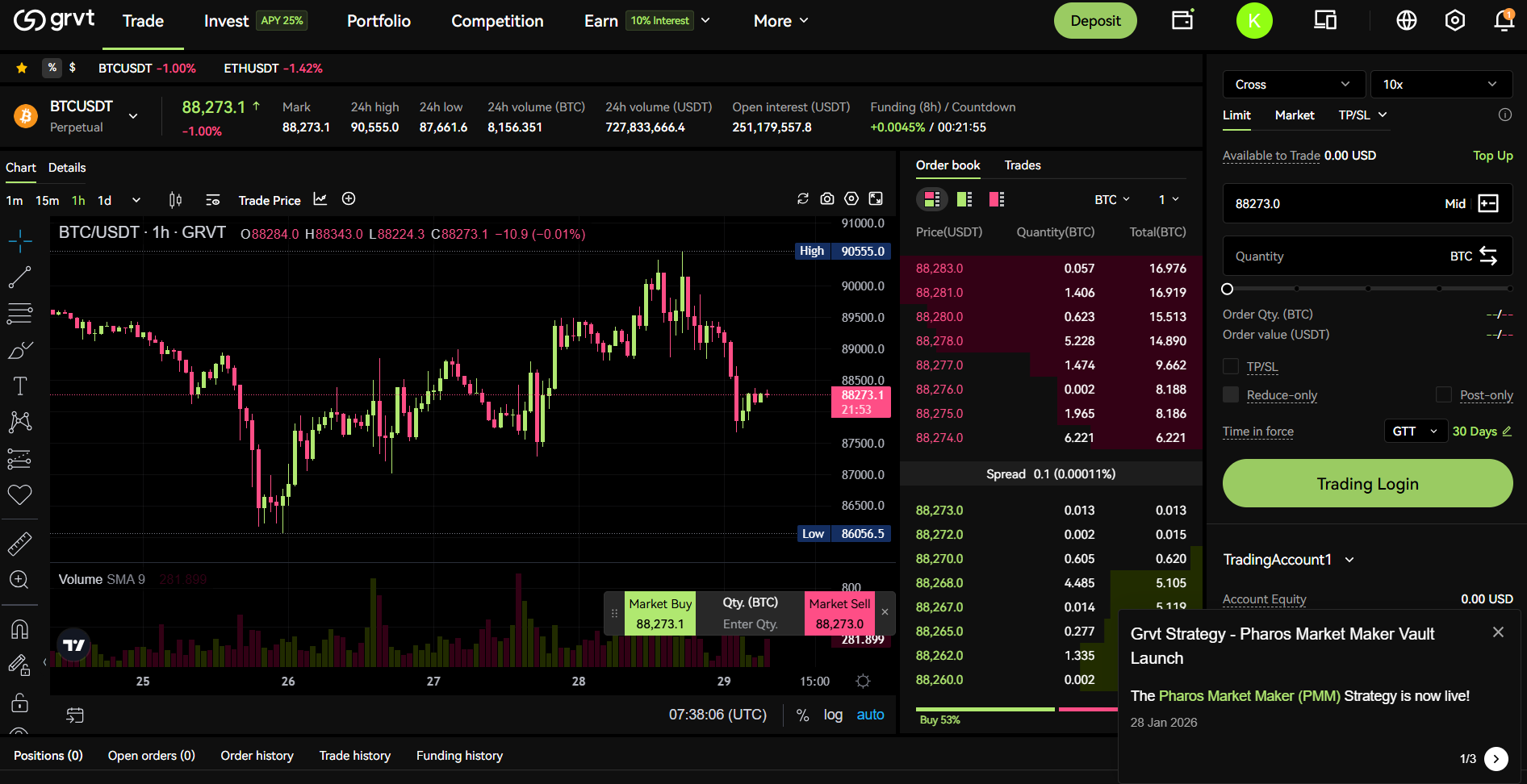This screenshot has width=1527, height=784.
Task: Enable the Reduce-only checkbox
Action: tap(1230, 394)
